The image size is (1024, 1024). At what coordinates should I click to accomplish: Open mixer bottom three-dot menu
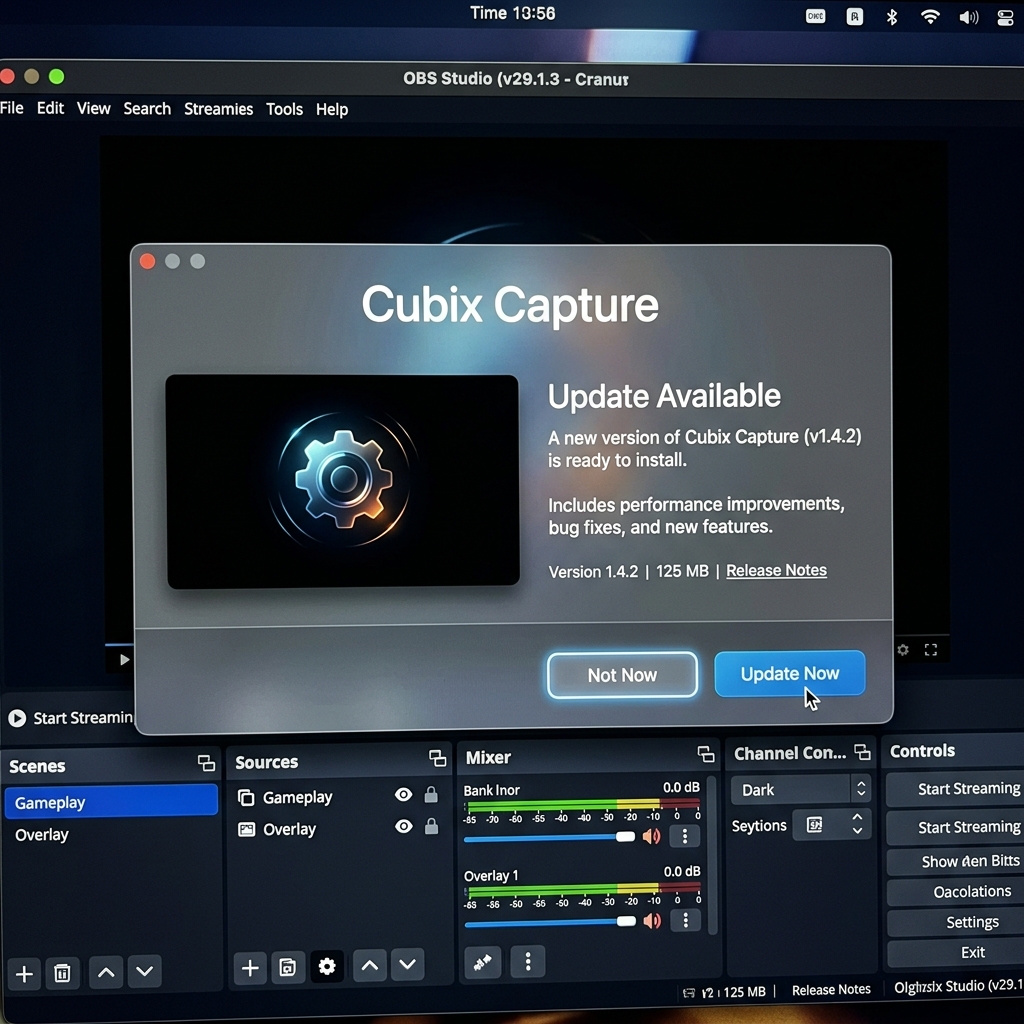pyautogui.click(x=528, y=961)
